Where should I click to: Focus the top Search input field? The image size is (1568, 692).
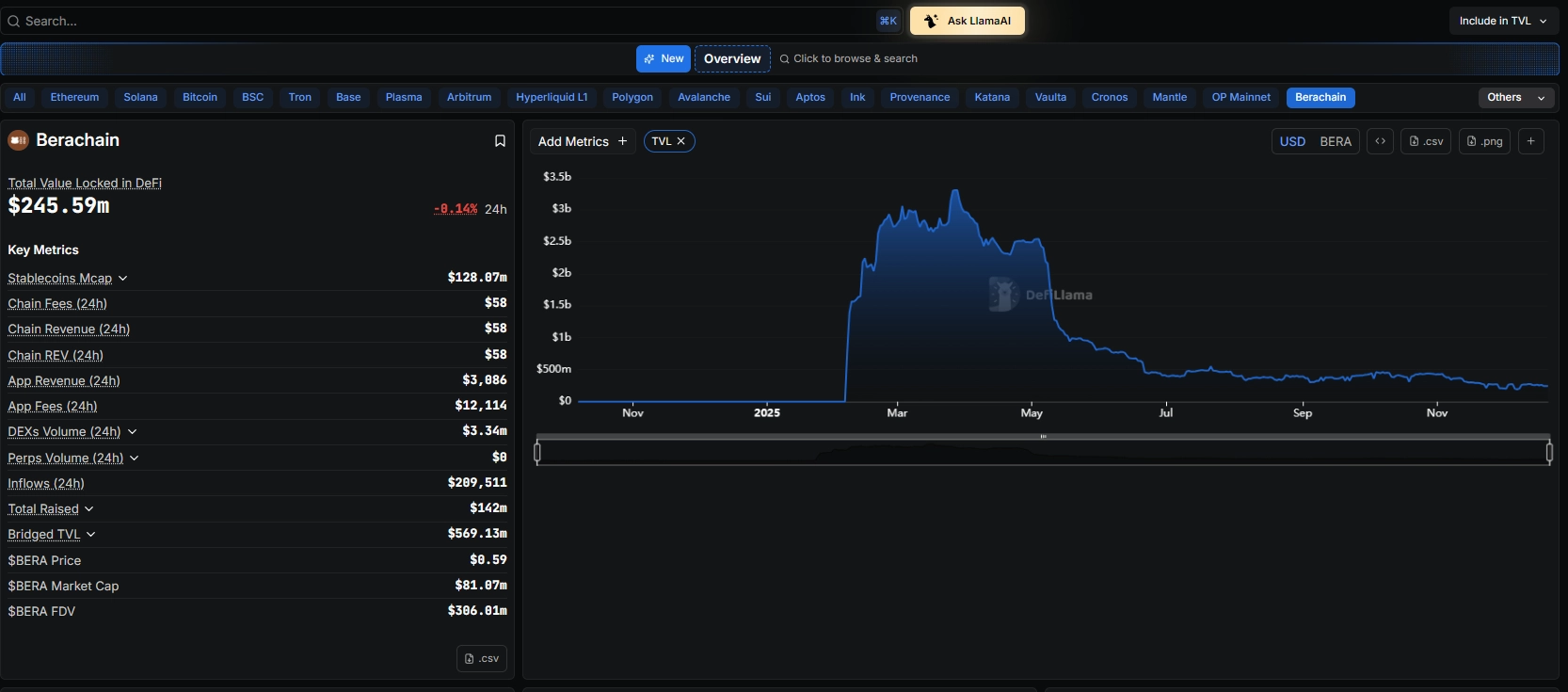point(442,21)
